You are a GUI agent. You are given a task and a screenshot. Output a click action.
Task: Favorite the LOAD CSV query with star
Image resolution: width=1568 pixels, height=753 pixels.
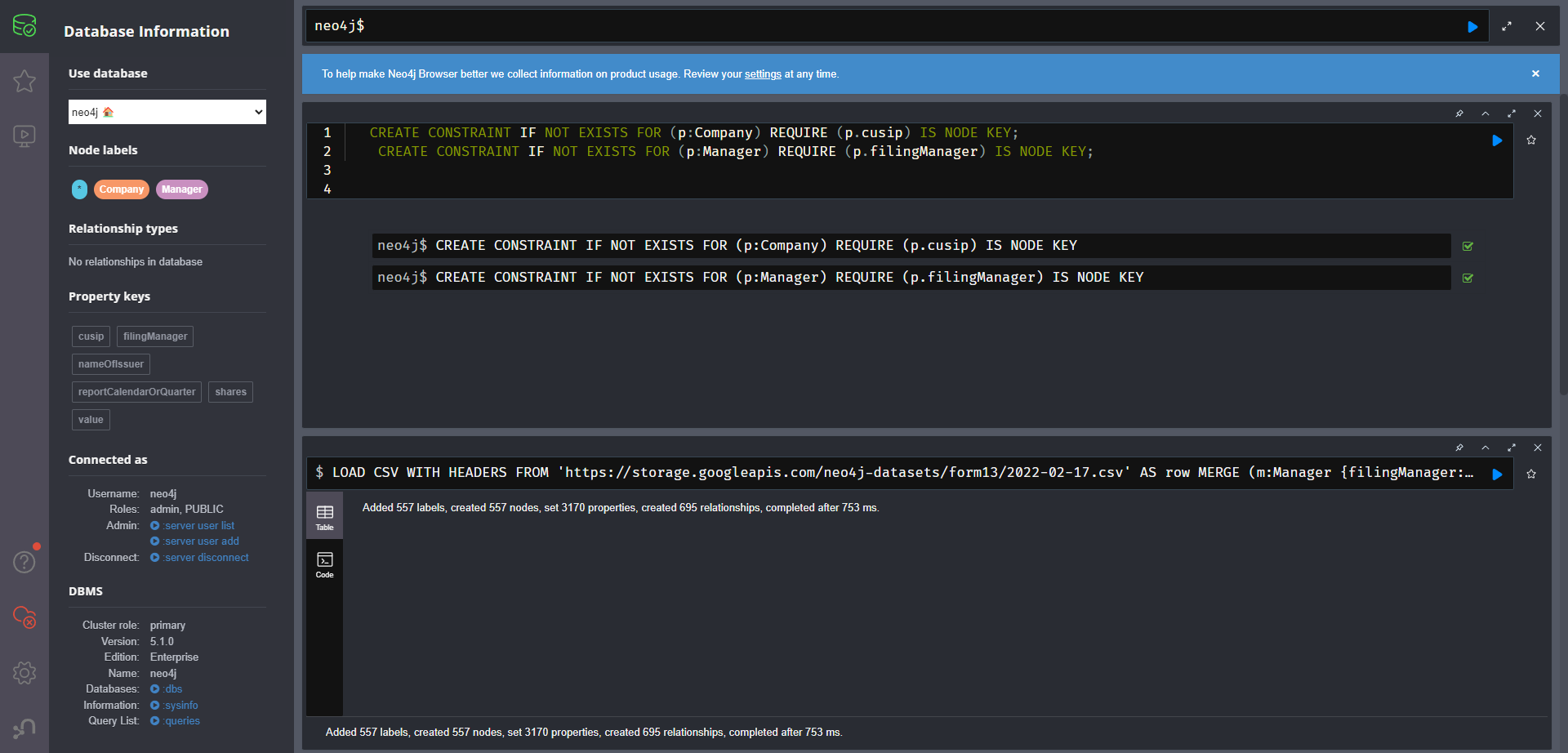(x=1531, y=474)
